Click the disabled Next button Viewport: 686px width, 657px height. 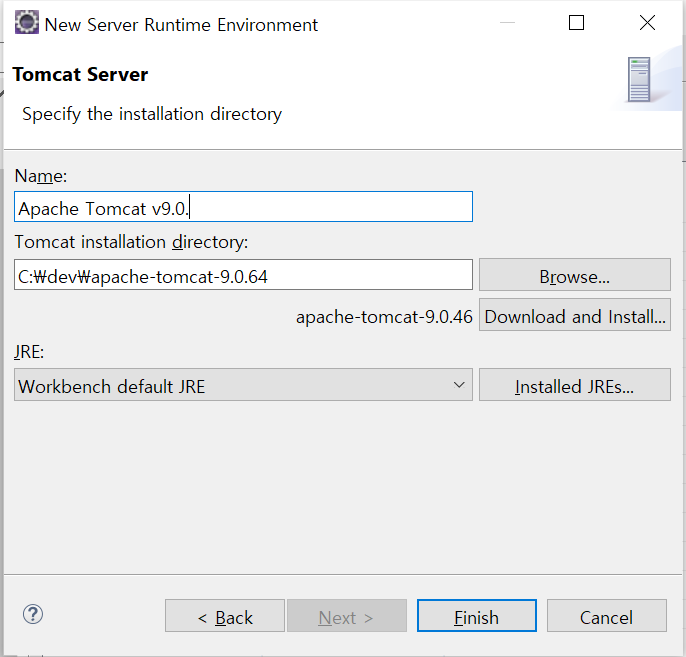[x=346, y=616]
